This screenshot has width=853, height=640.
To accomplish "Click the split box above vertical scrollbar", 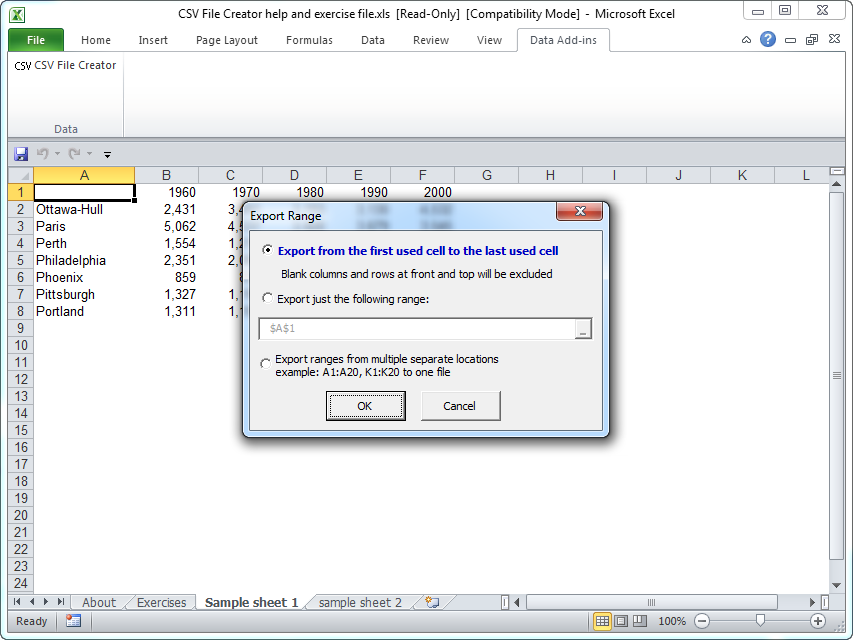I will [x=837, y=171].
